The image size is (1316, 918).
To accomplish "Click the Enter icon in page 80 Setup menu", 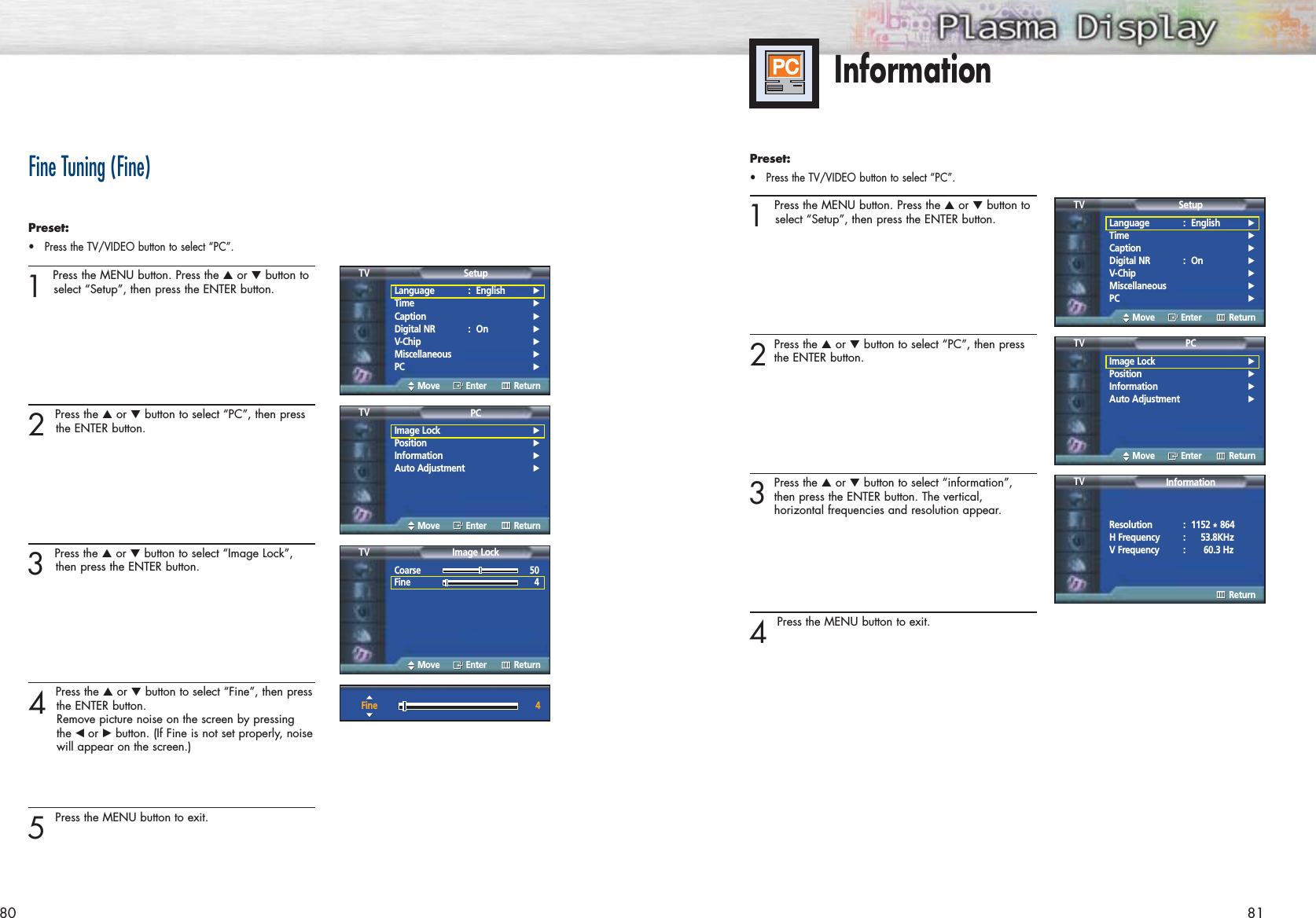I will (x=458, y=386).
